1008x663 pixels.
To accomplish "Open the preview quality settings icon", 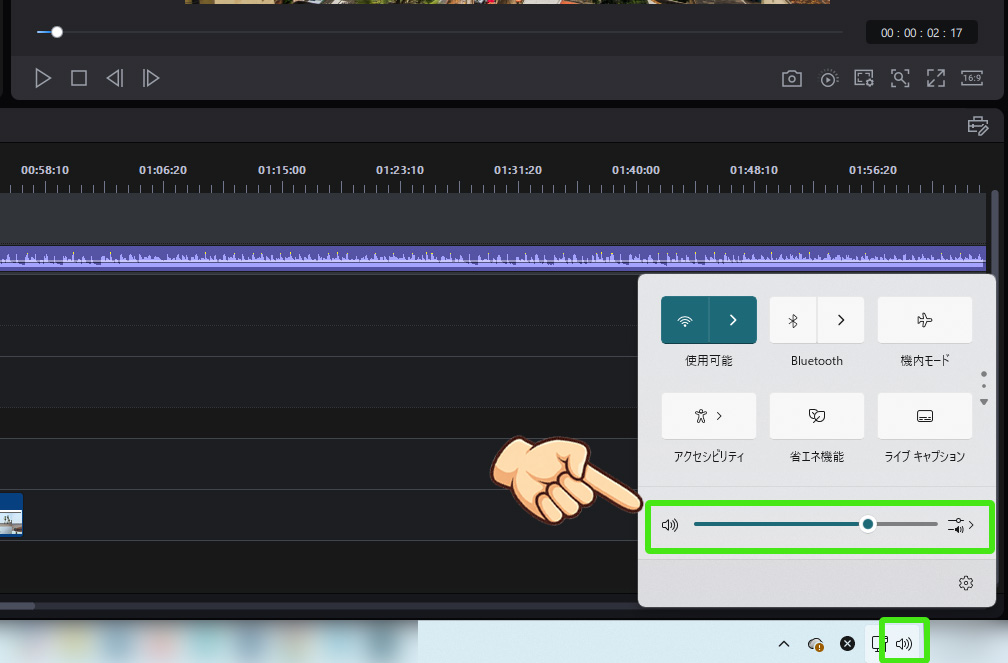I will pyautogui.click(x=829, y=79).
